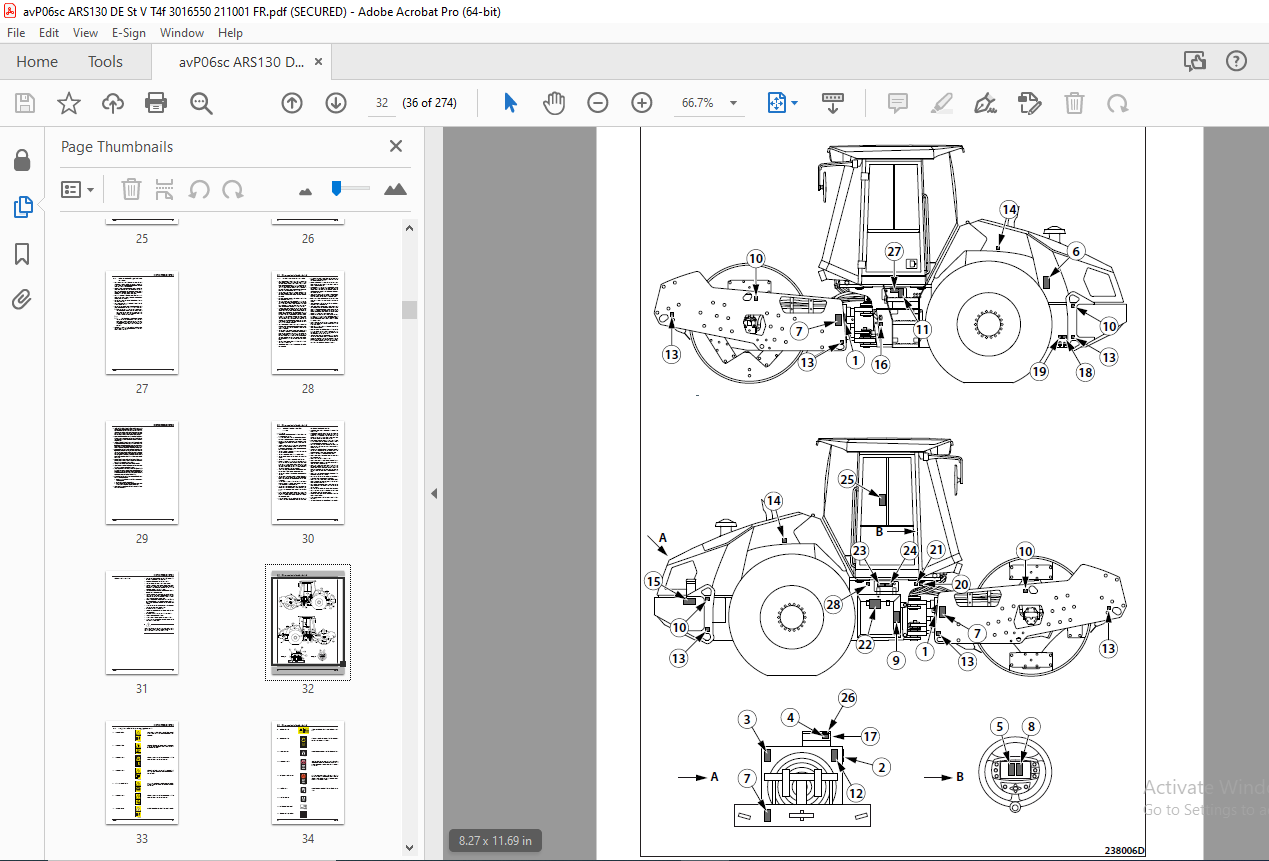Switch to the Home tab
1269x861 pixels.
[x=37, y=62]
